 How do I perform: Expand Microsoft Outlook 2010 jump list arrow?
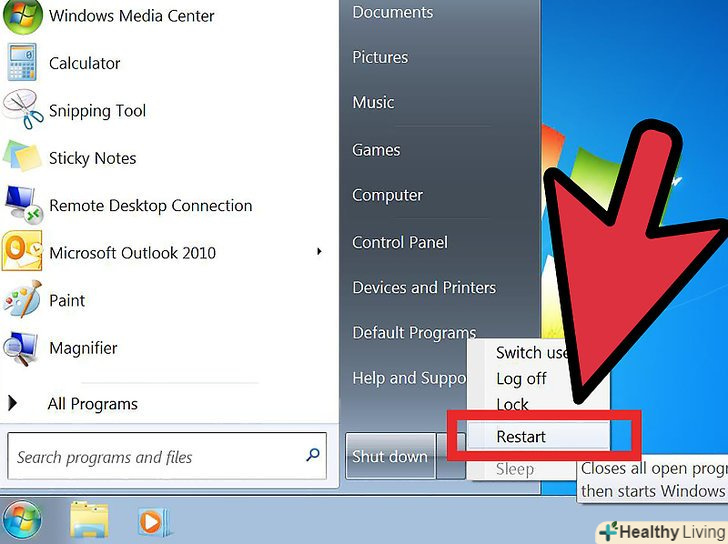click(x=319, y=252)
